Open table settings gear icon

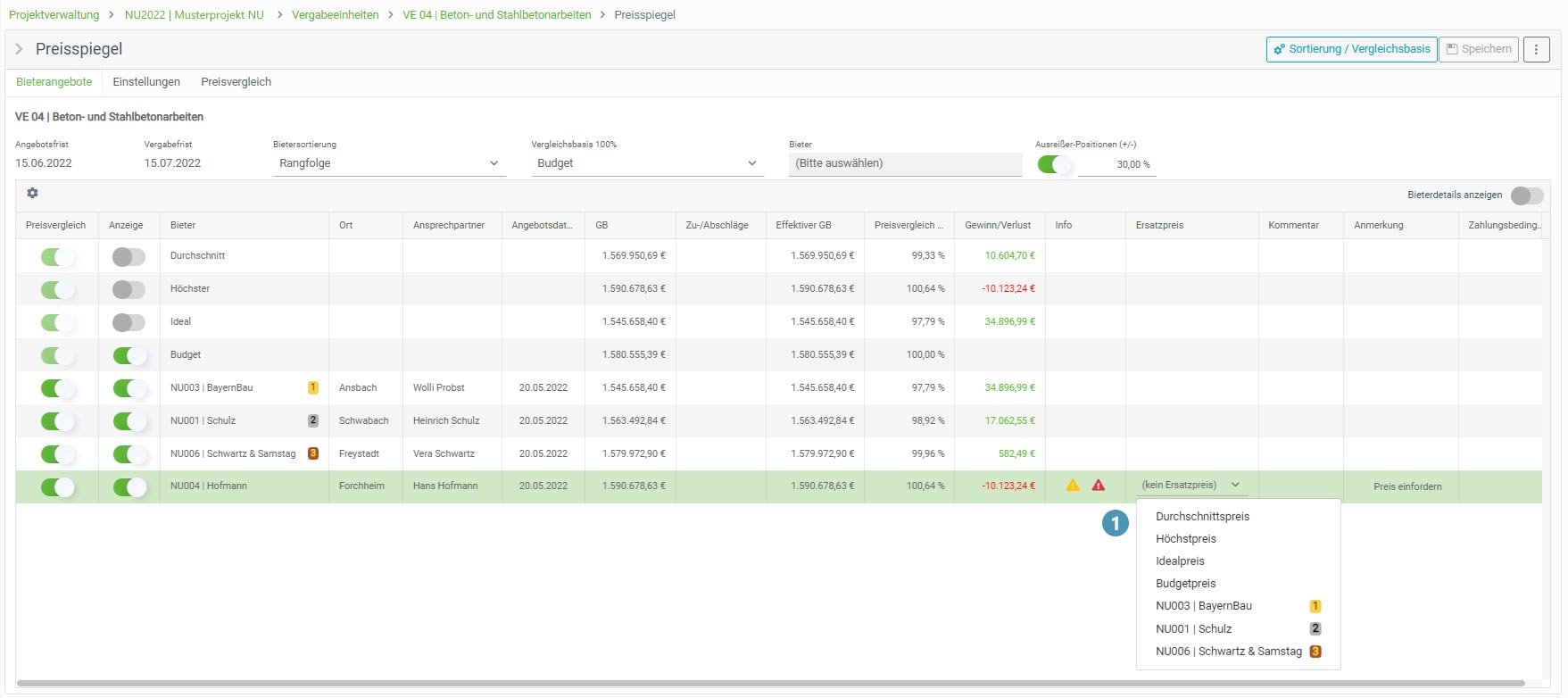(32, 194)
